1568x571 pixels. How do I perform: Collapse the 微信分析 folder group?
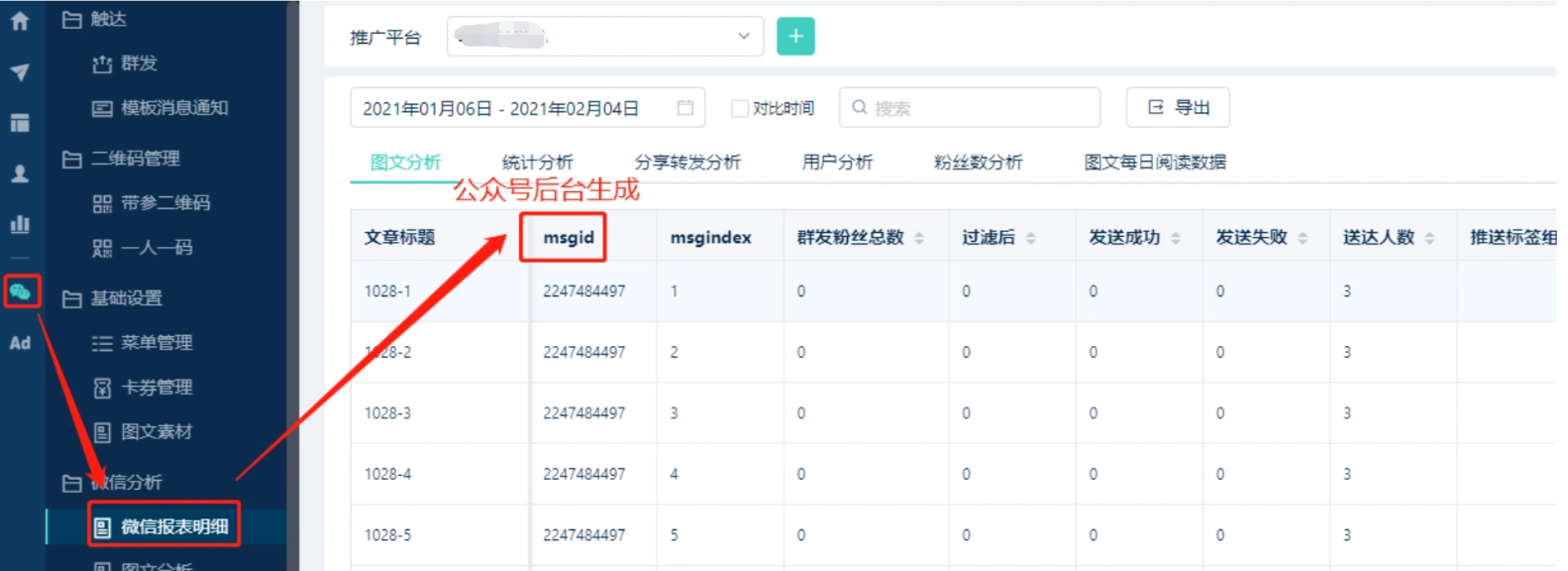112,483
